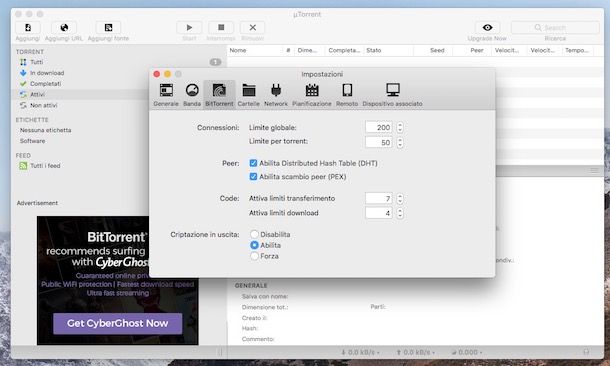This screenshot has height=366, width=610.
Task: Click the Get CyberGhost Now button
Action: click(117, 323)
